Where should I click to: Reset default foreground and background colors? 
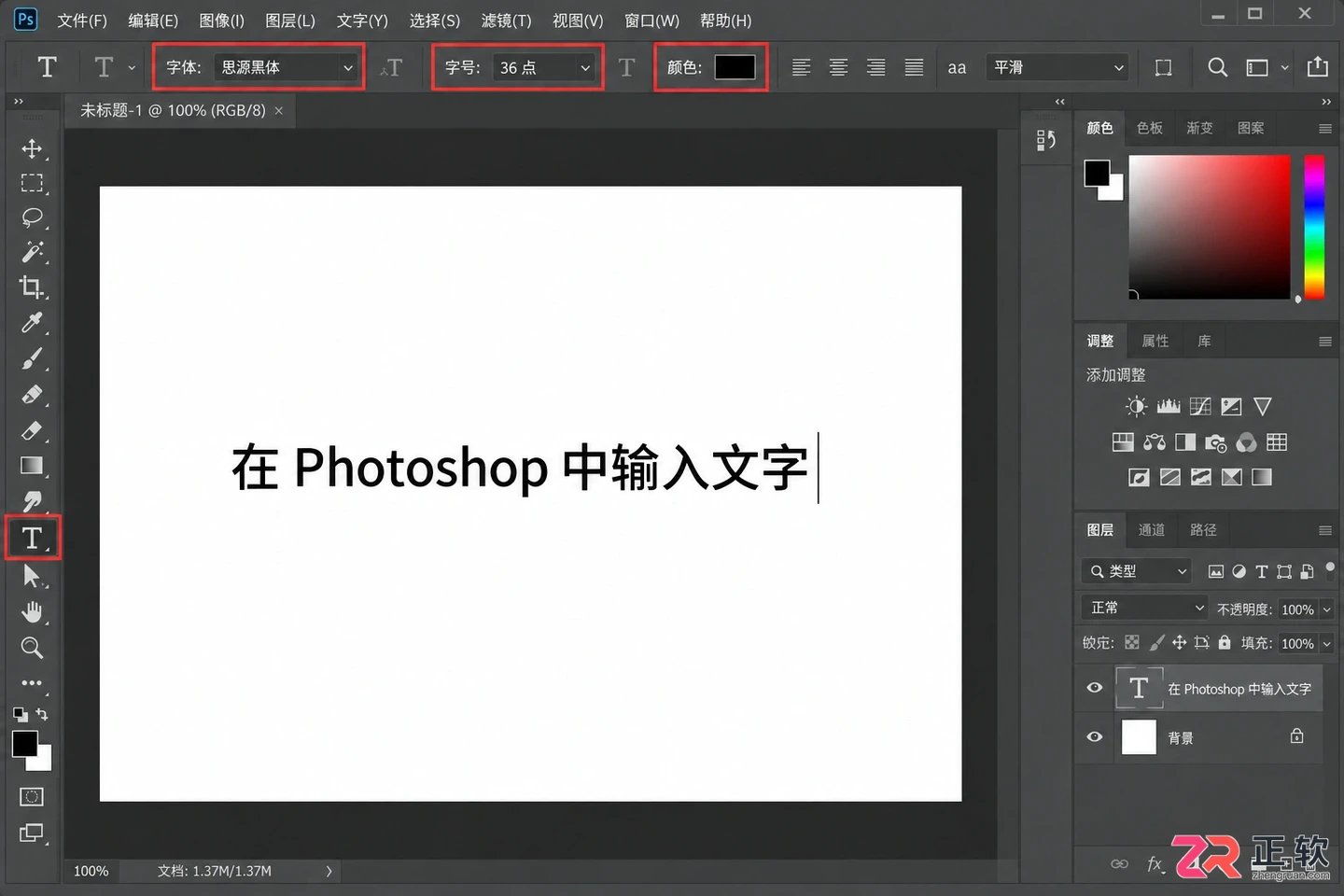pyautogui.click(x=20, y=715)
